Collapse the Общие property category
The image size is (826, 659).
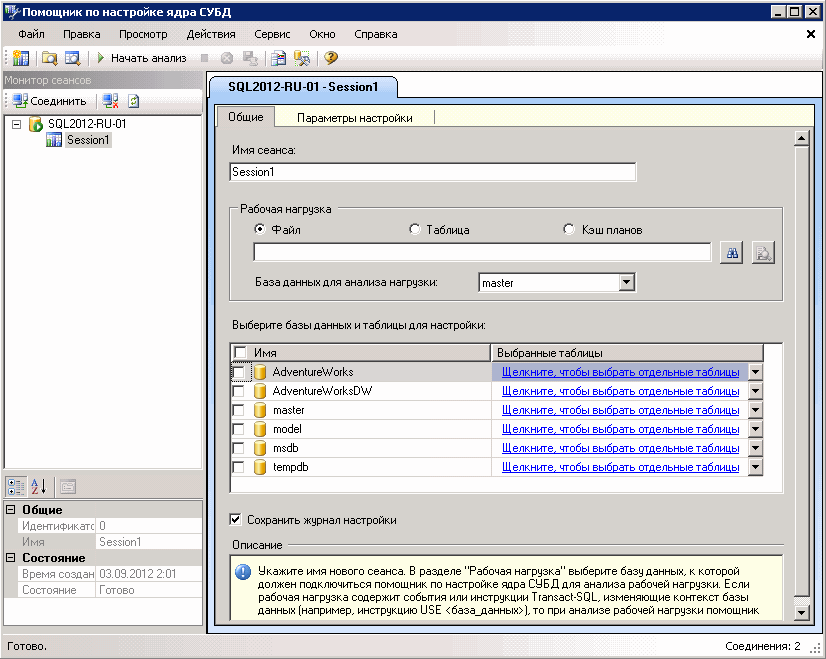(11, 509)
